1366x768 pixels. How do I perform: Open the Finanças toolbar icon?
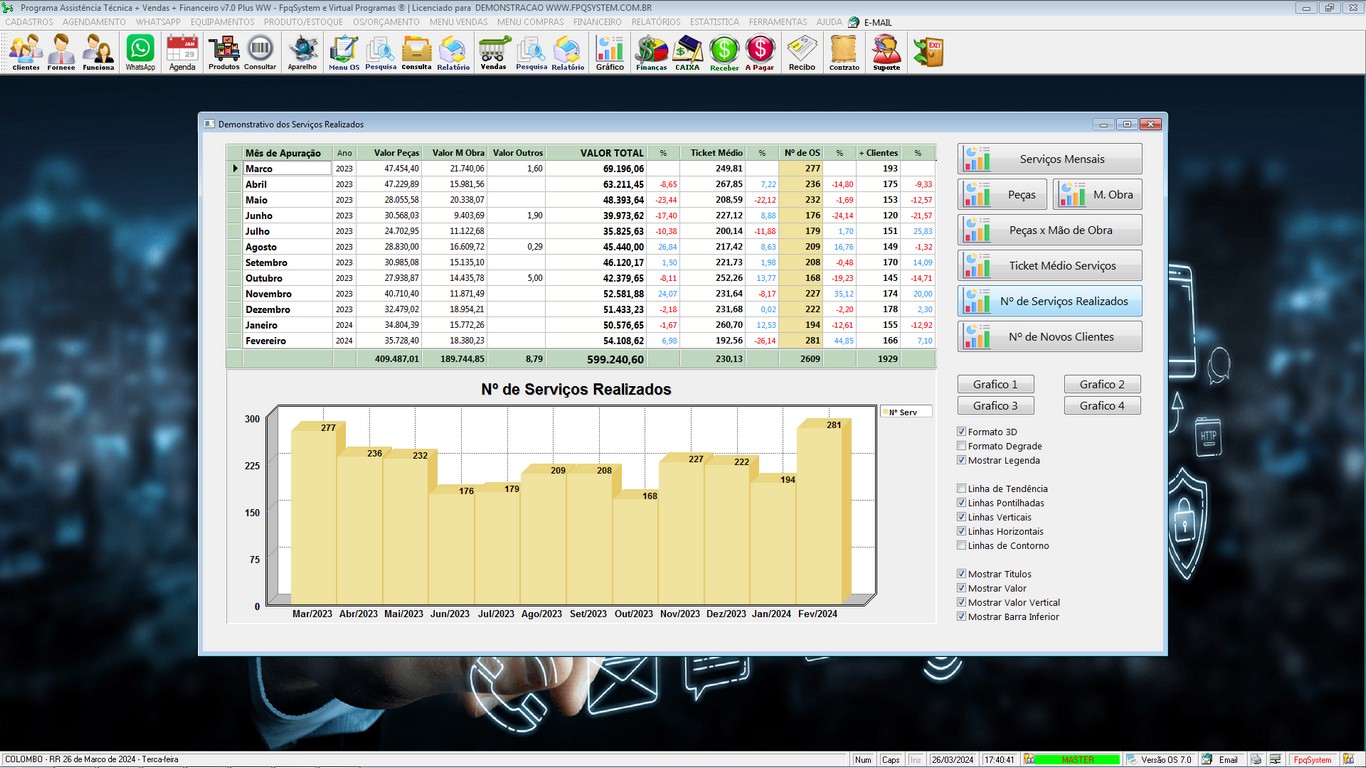point(651,52)
